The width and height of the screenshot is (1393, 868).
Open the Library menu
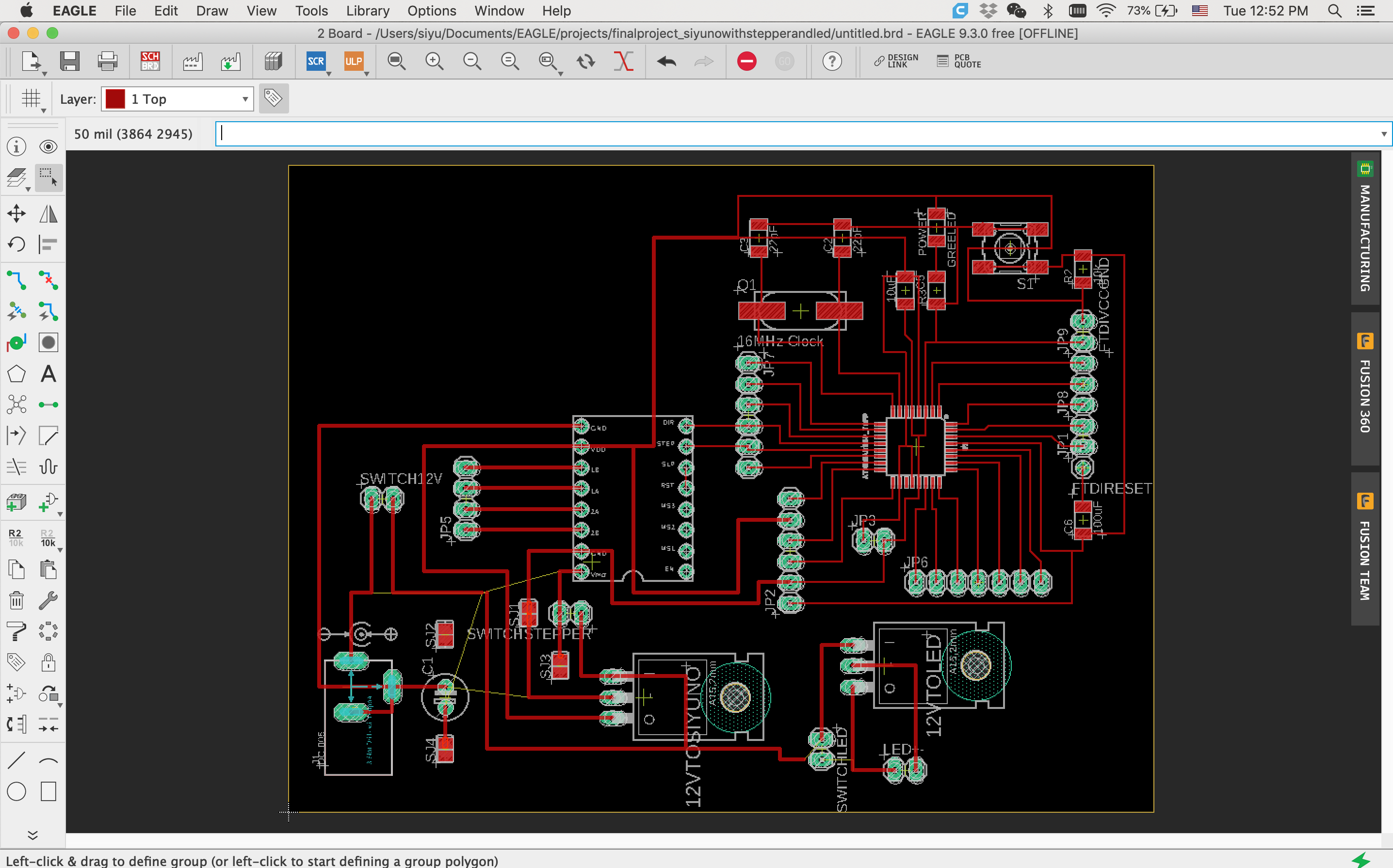coord(368,11)
